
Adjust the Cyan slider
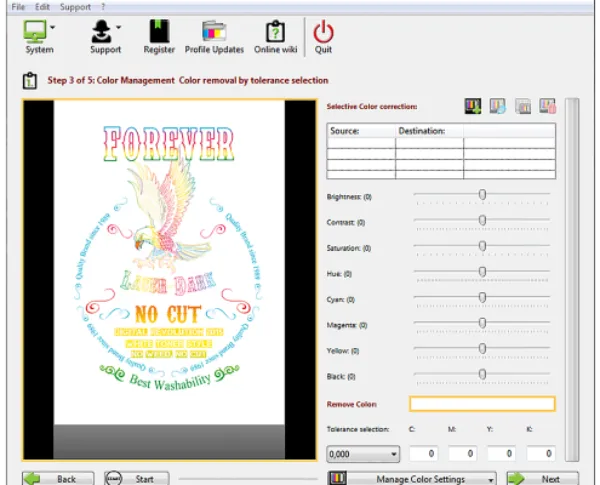(x=482, y=297)
